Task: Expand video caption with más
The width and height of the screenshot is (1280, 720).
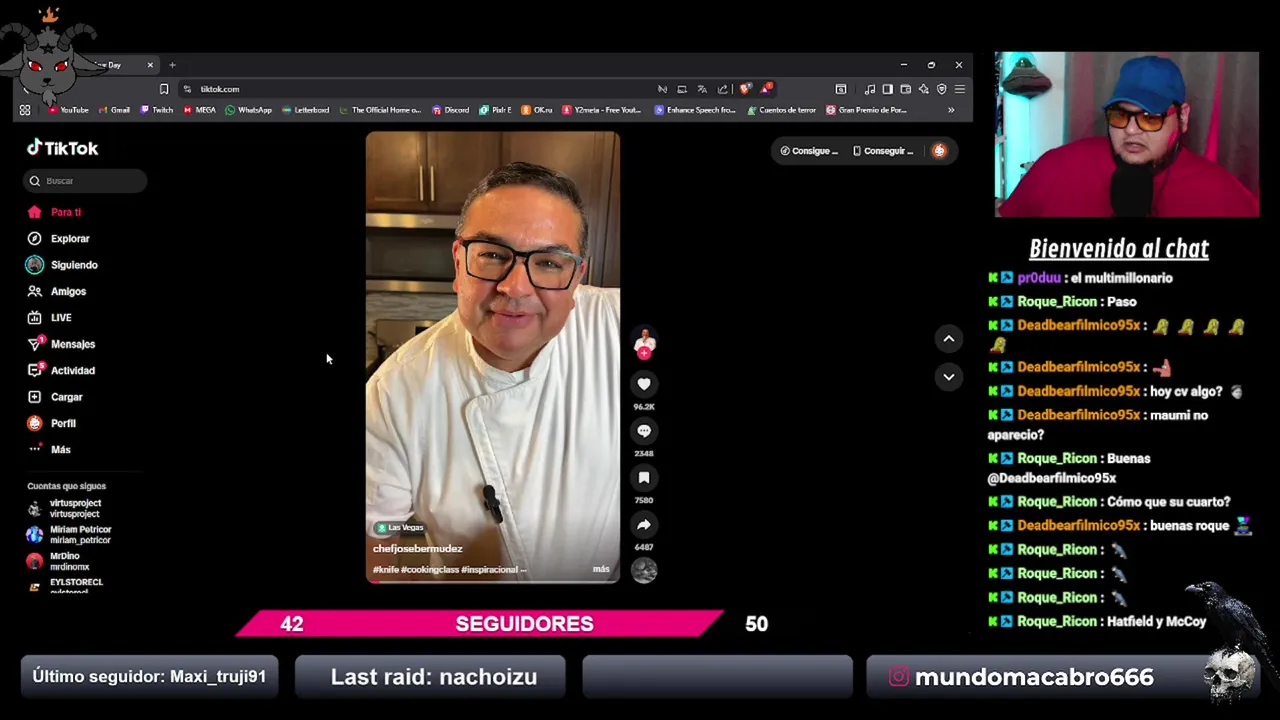Action: (601, 569)
